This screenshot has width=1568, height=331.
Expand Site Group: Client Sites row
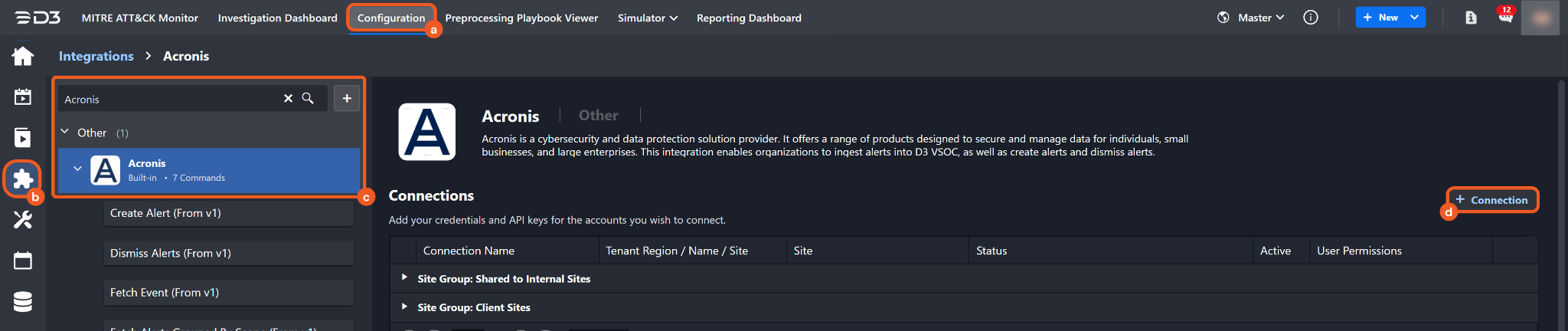click(x=404, y=306)
